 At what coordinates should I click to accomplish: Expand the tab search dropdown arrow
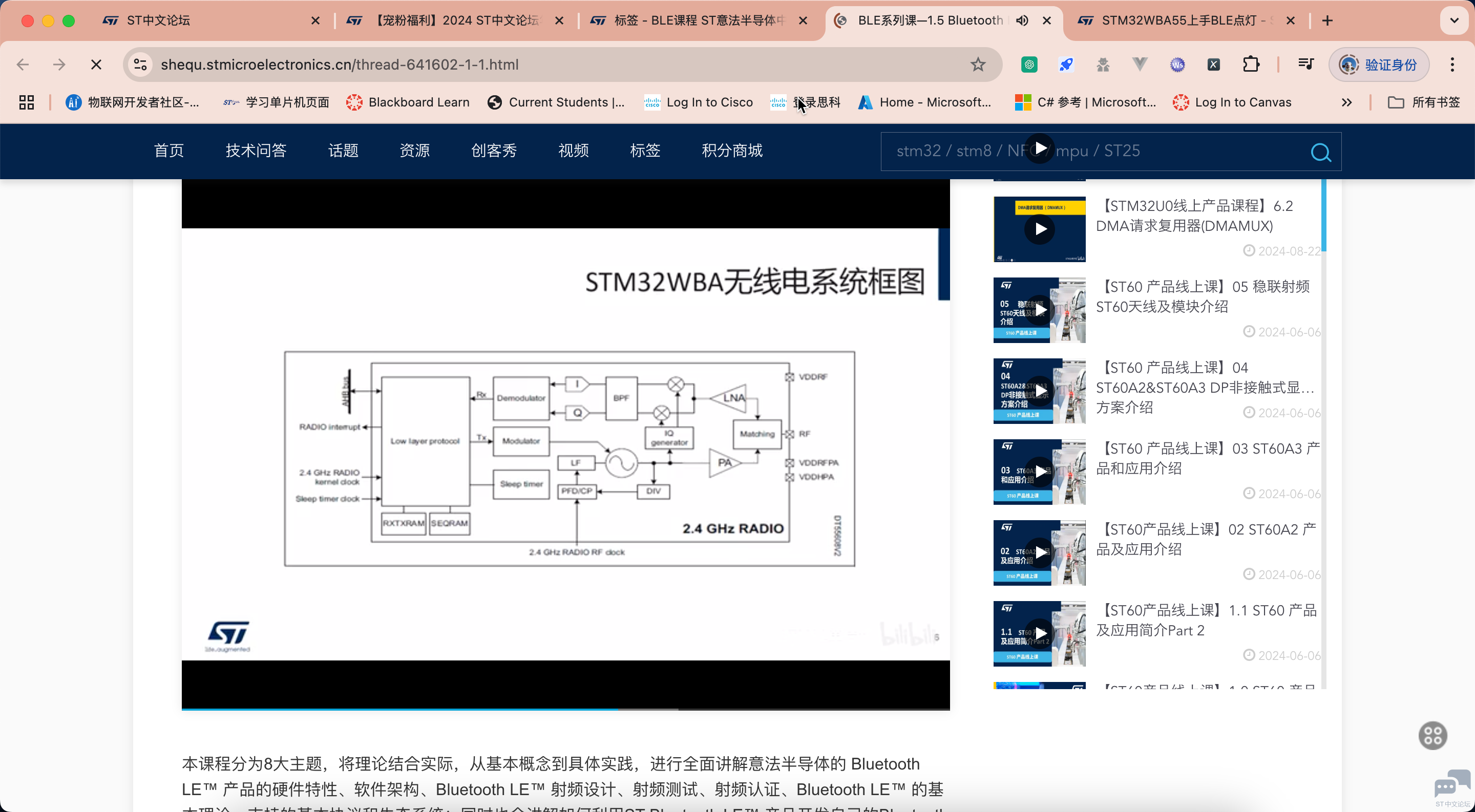coord(1453,20)
